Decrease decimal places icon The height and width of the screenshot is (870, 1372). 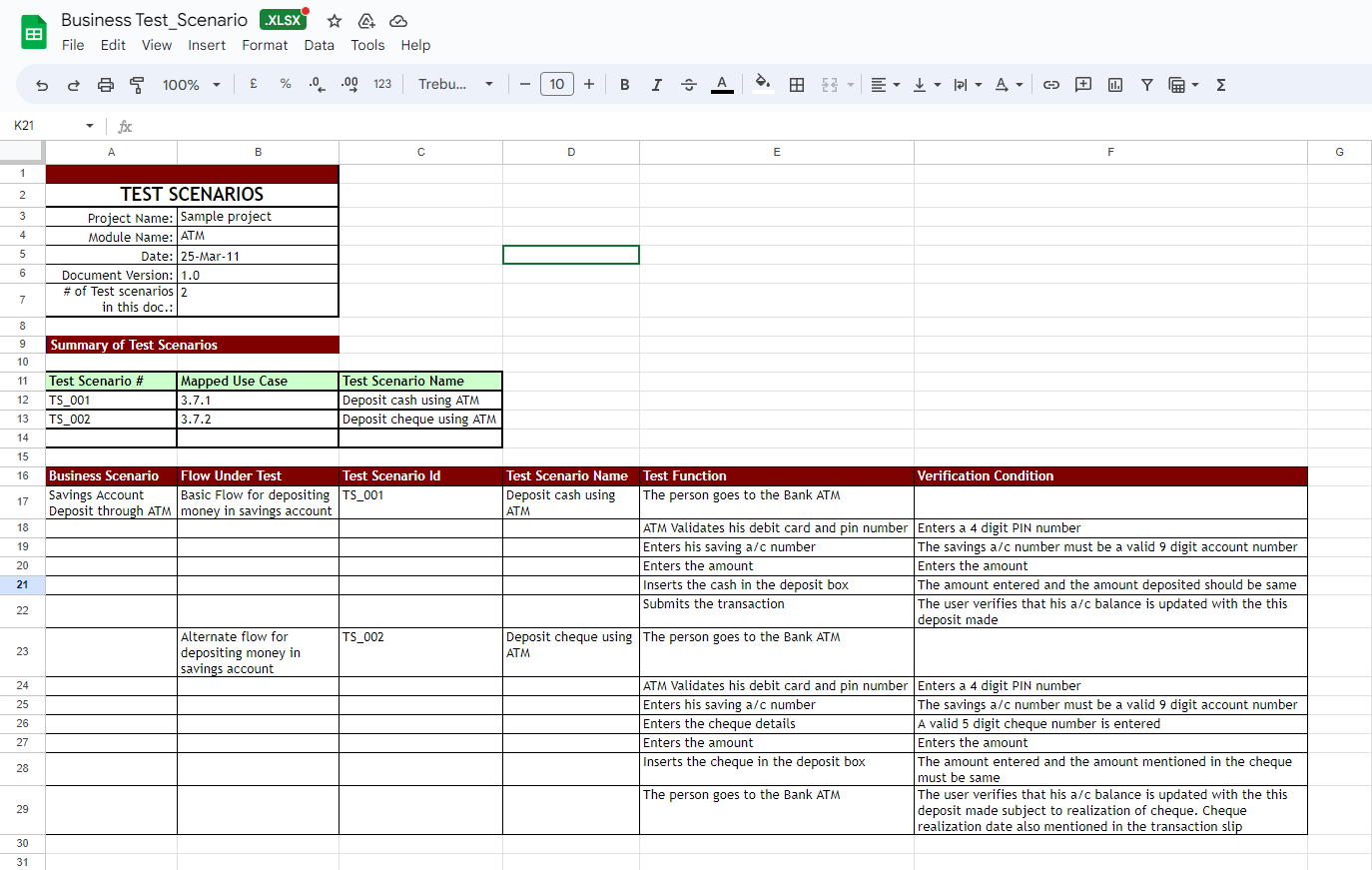pos(318,85)
